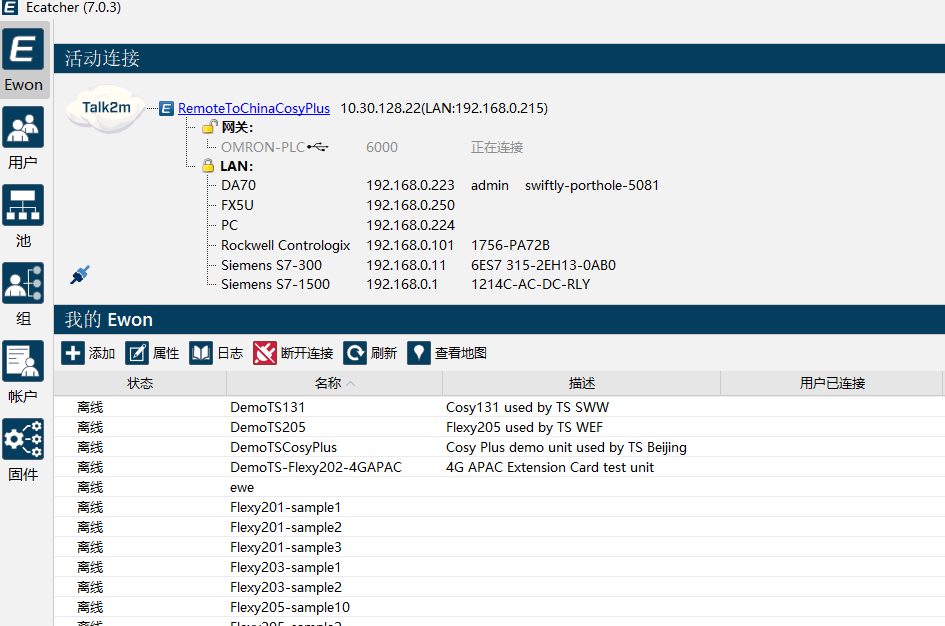Click the swiftly-porthole-5081 text
Screen dimensions: 945x626
[x=592, y=186]
